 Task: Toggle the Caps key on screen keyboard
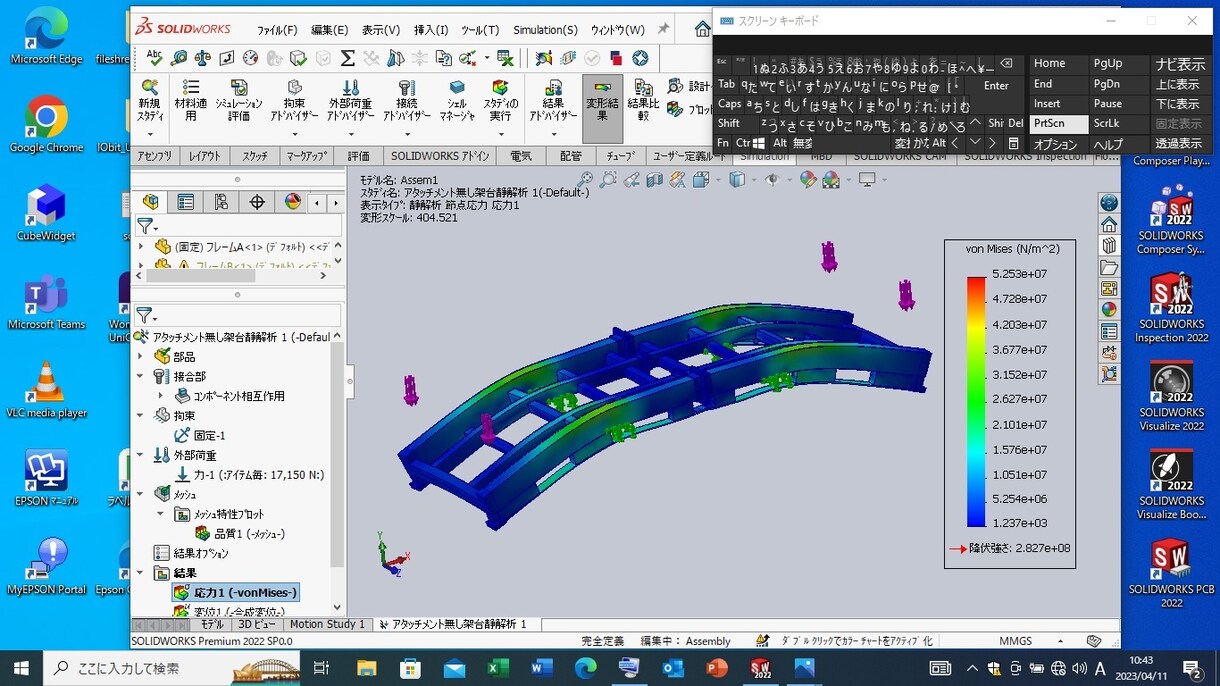point(729,104)
